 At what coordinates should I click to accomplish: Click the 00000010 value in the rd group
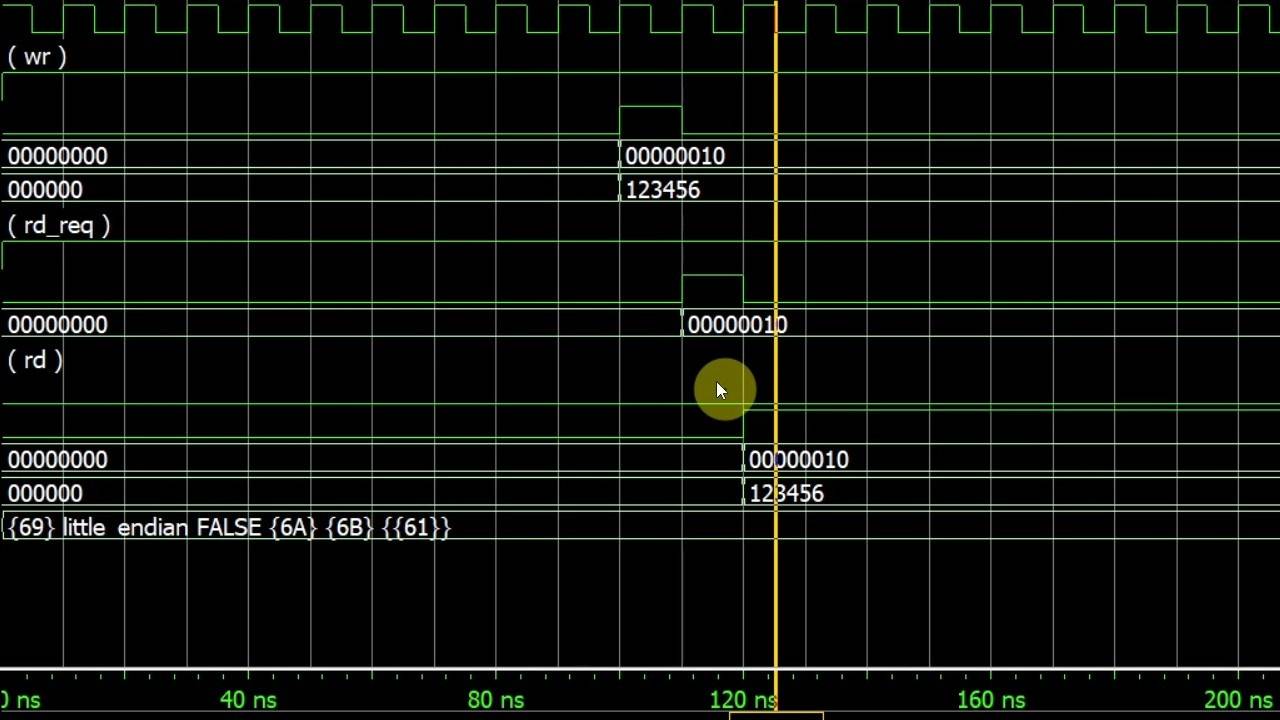point(798,460)
